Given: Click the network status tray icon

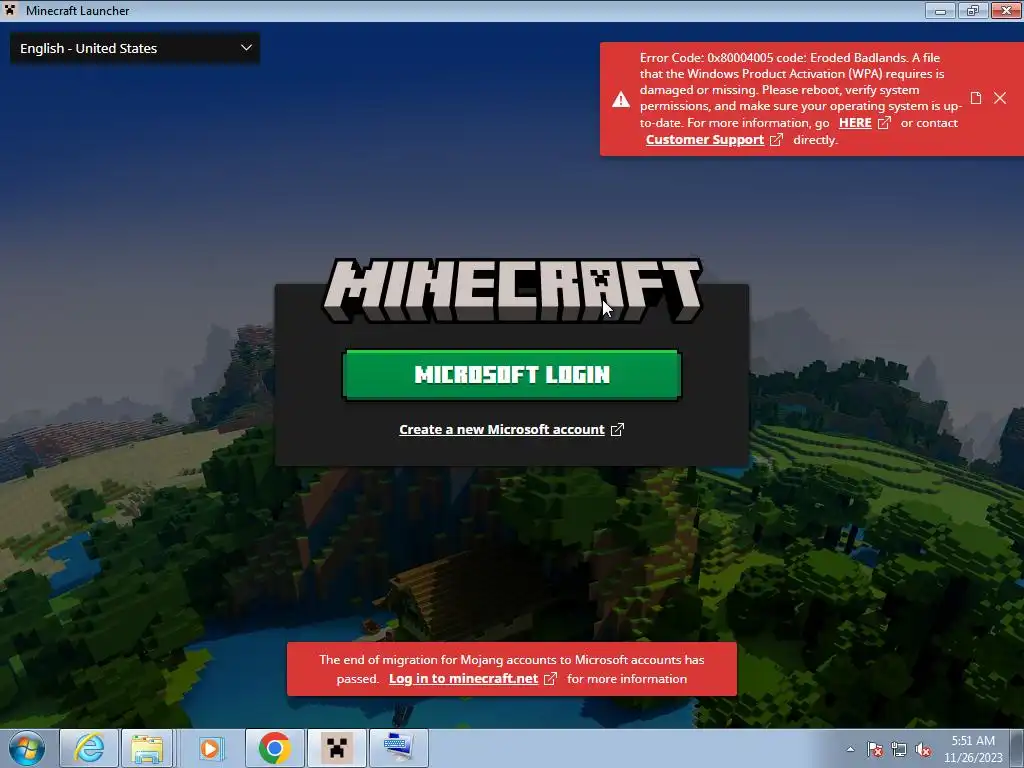Looking at the screenshot, I should pos(899,749).
